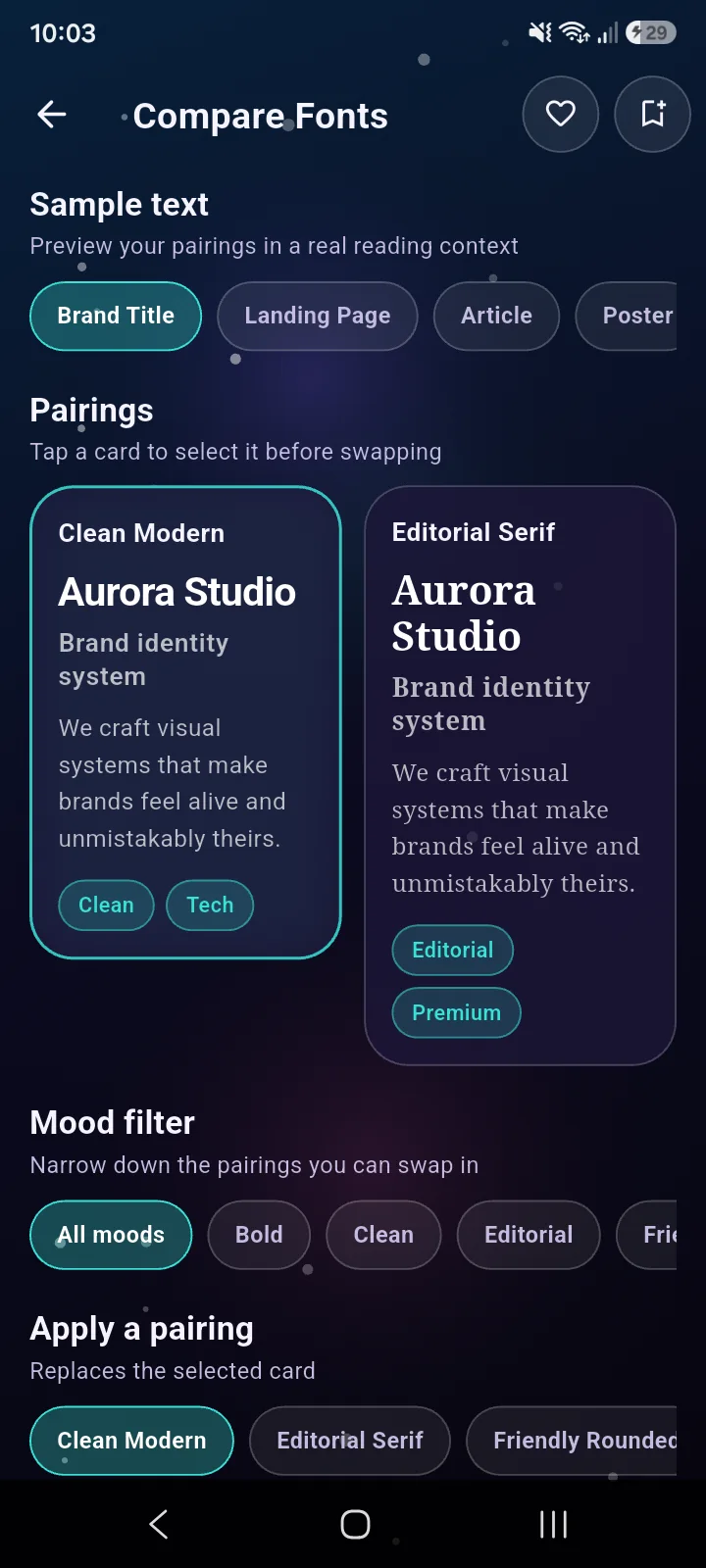The image size is (706, 1568).
Task: Tap 'Replaces the selected card' text
Action: tap(173, 1371)
